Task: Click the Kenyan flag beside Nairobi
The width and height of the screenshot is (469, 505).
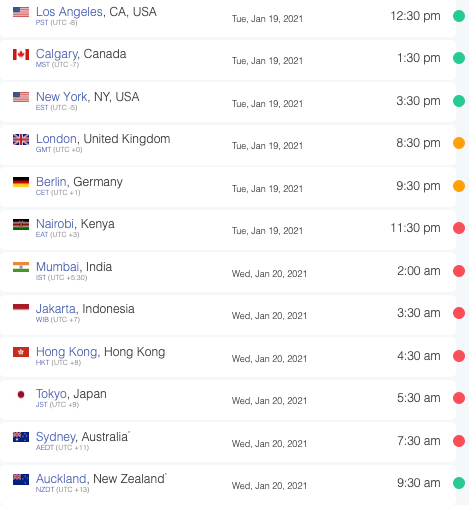Action: tap(21, 224)
